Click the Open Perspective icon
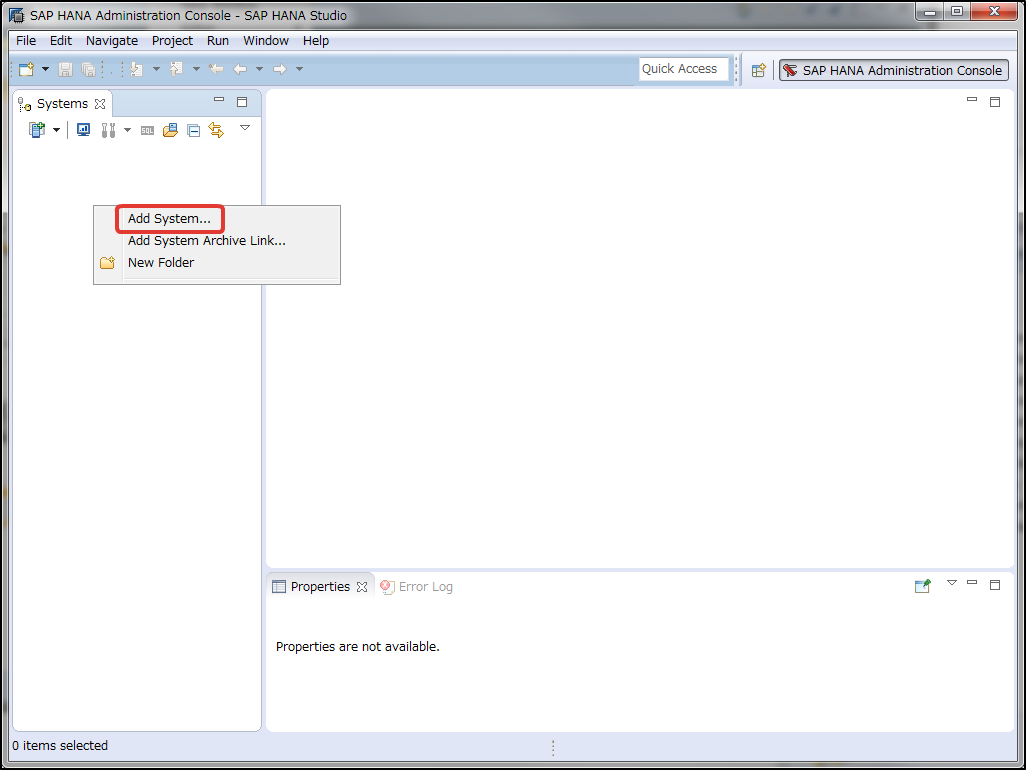 click(x=758, y=71)
